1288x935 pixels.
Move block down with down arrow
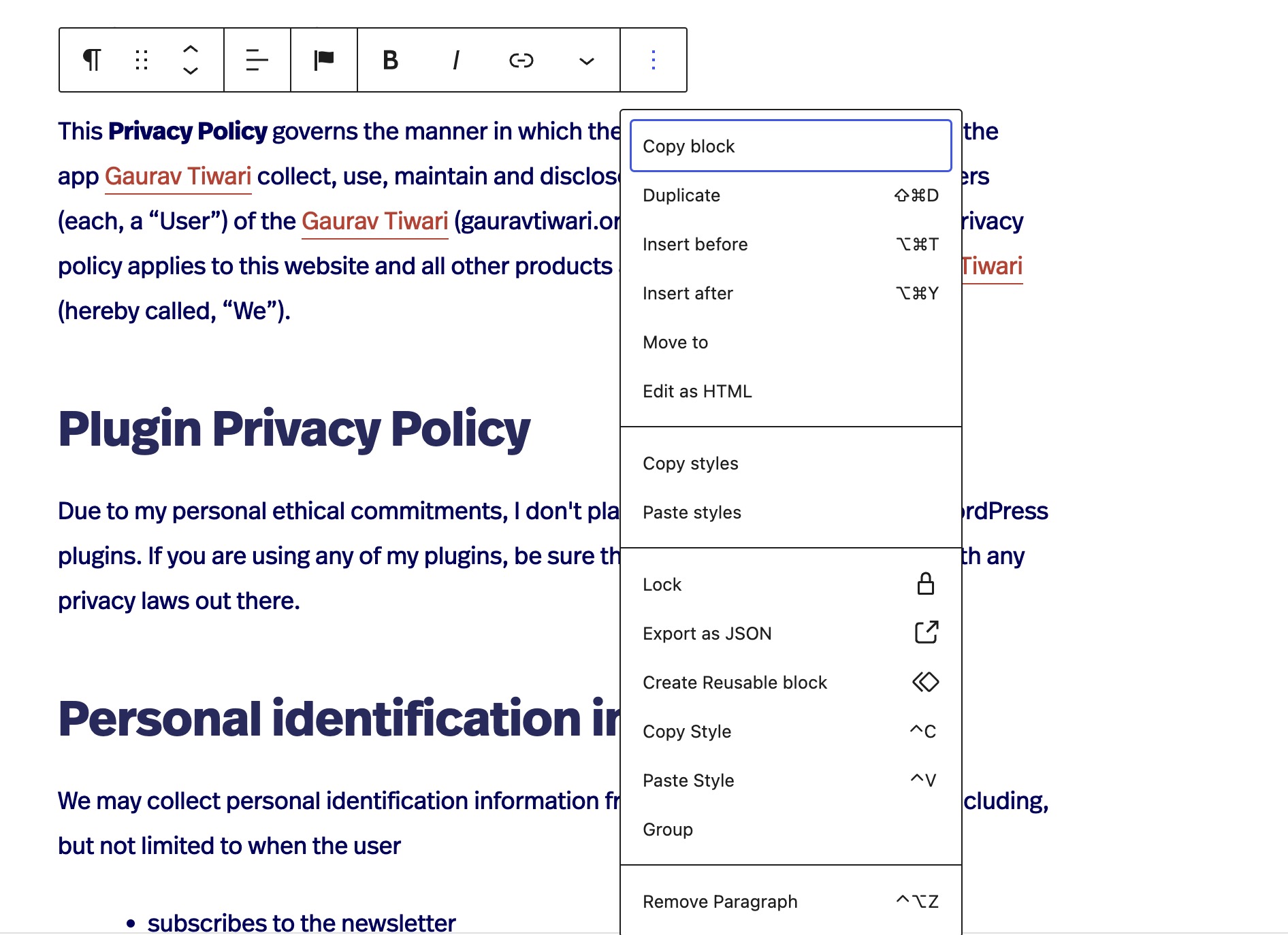pos(191,71)
